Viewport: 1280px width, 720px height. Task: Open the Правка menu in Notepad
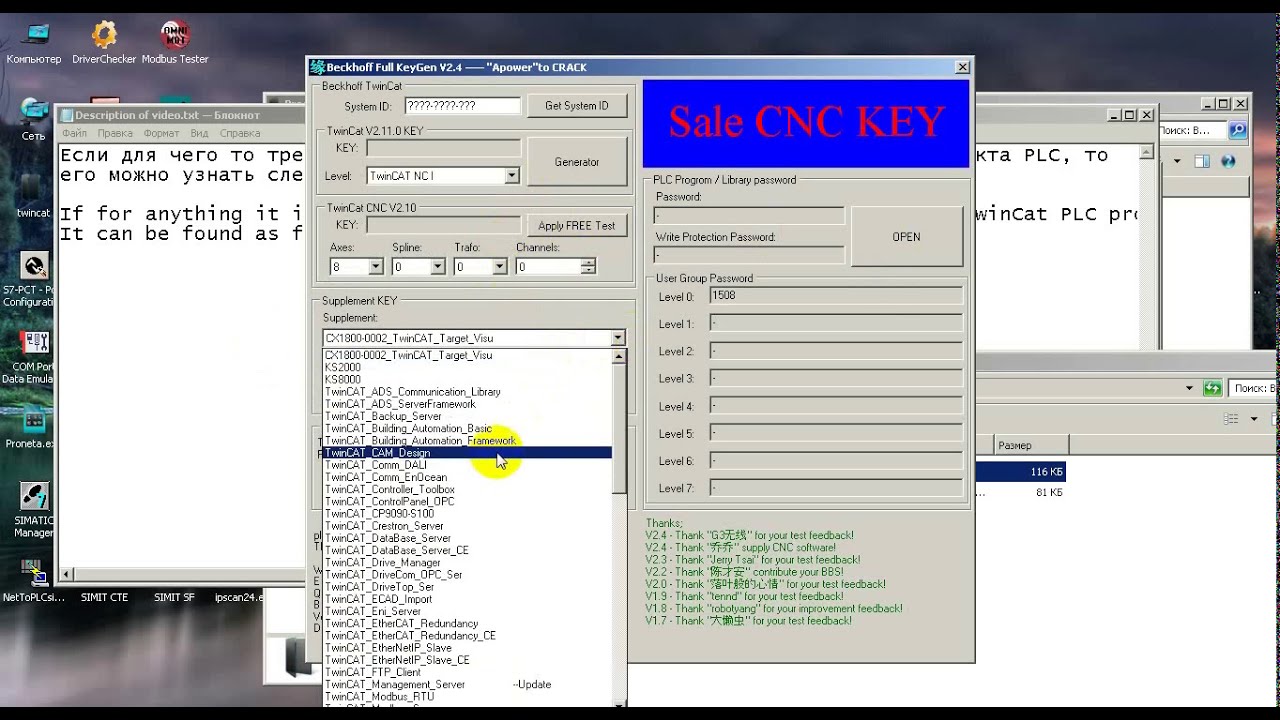point(115,133)
